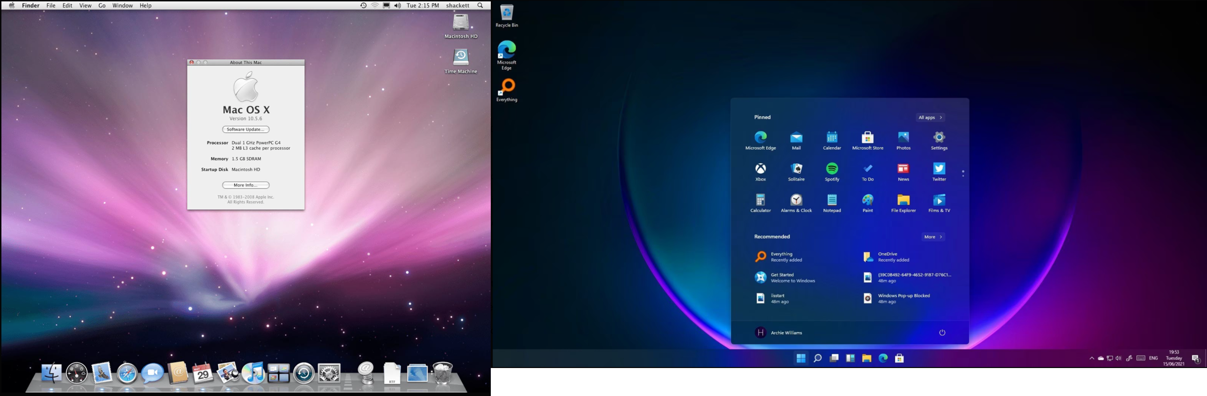
Task: Click the ENG language indicator in taskbar
Action: coord(1153,358)
